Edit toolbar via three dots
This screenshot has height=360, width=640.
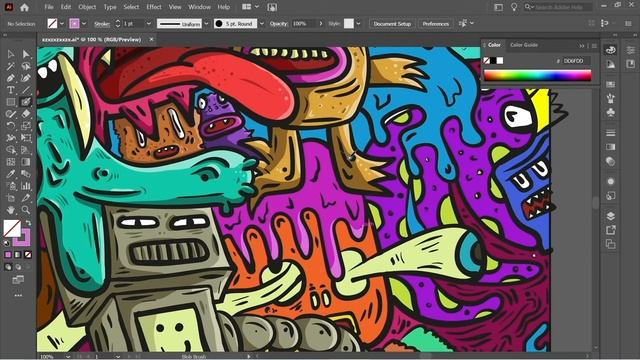pyautogui.click(x=18, y=295)
